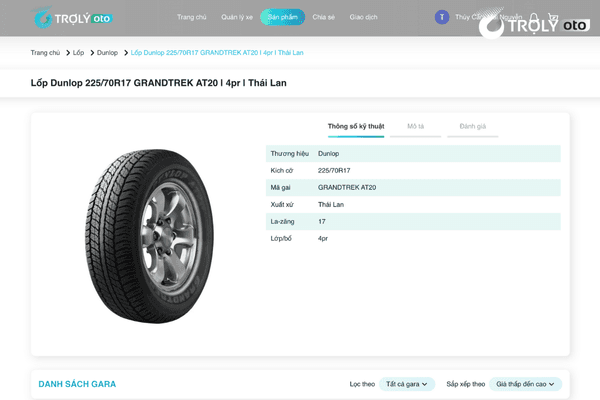
Task: Click the Dunlop tire product image
Action: pos(149,236)
